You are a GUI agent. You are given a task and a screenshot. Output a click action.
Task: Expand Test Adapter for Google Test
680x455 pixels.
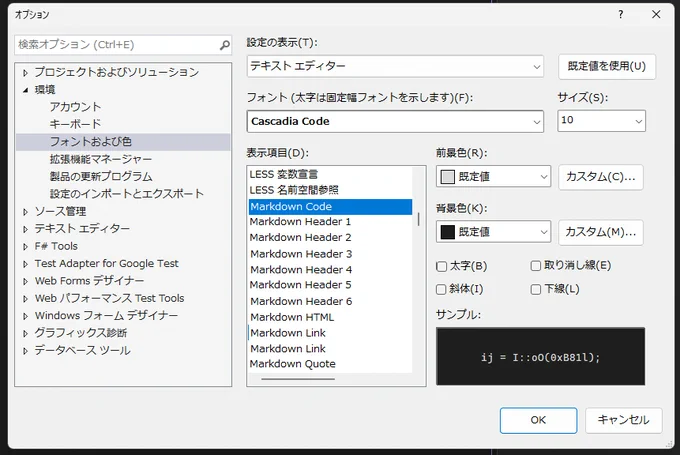coord(25,264)
